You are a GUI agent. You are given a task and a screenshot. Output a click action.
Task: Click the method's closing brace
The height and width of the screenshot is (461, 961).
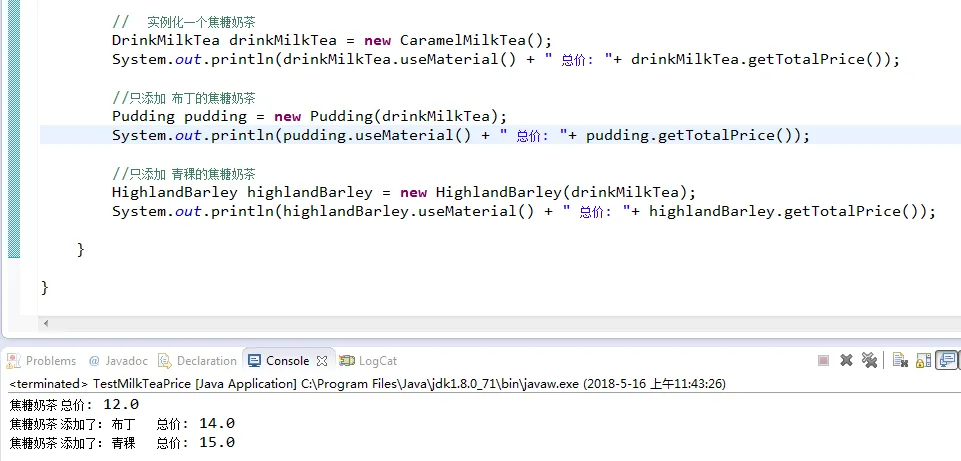point(81,250)
